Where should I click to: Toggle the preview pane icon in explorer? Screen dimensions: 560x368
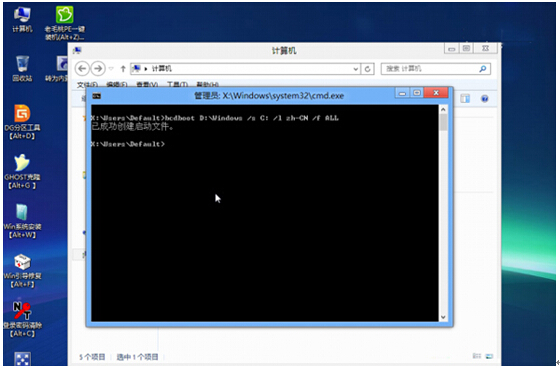[x=465, y=99]
